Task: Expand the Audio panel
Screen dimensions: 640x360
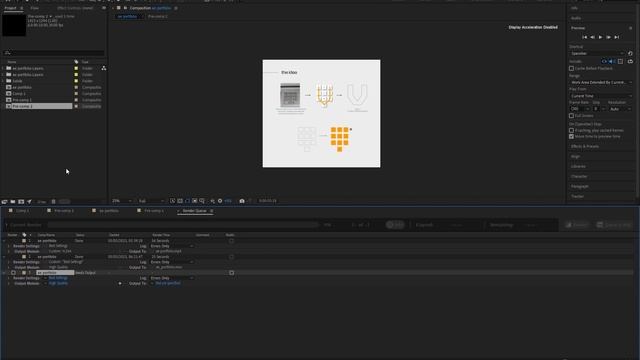Action: [x=576, y=18]
